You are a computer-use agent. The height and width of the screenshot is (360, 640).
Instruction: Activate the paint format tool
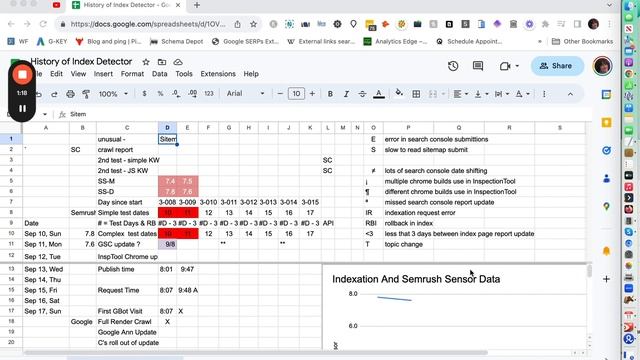click(x=86, y=94)
